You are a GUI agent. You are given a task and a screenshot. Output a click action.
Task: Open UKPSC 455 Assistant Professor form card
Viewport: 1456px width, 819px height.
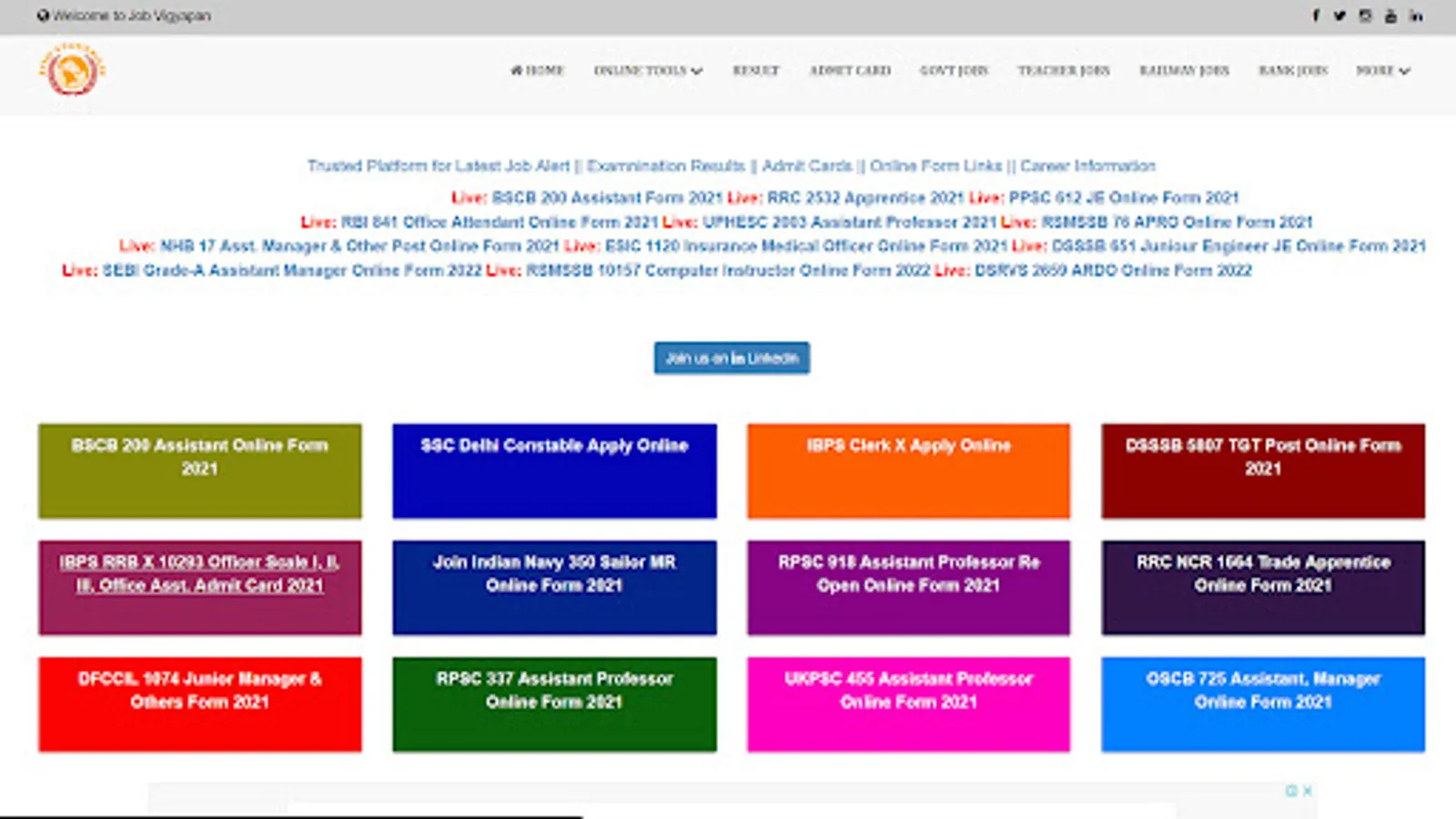point(909,704)
